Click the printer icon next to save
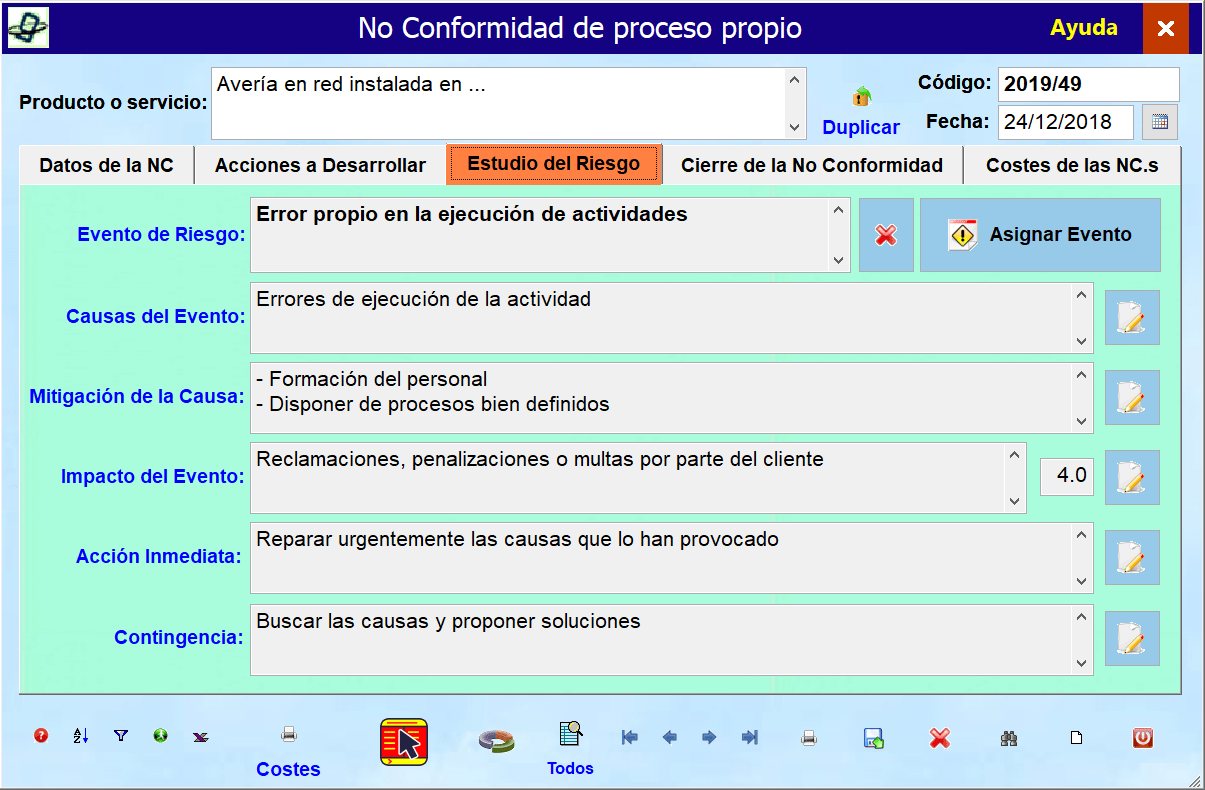The image size is (1205, 790). pos(809,739)
